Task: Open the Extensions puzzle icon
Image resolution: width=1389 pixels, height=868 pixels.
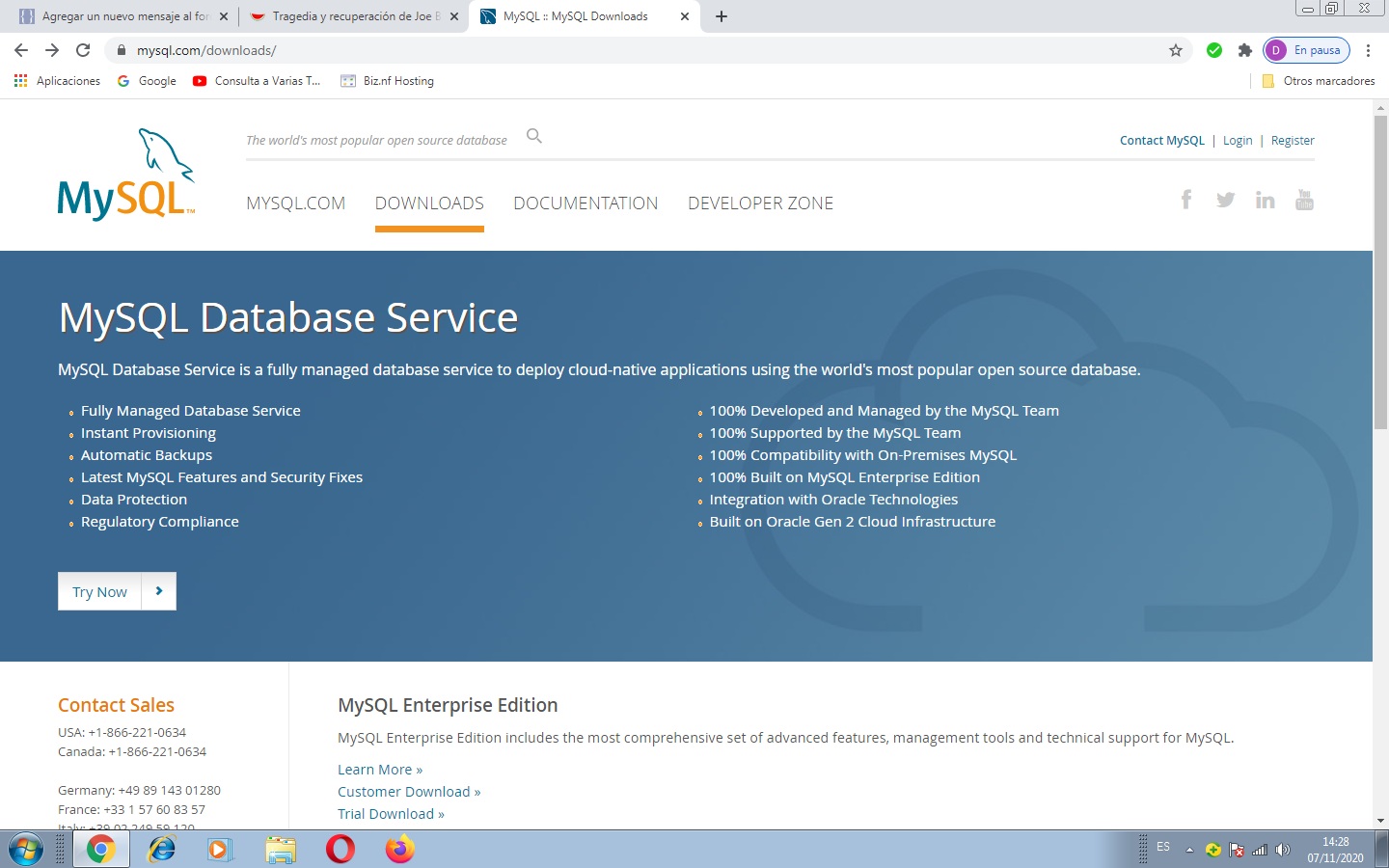Action: coord(1245,50)
